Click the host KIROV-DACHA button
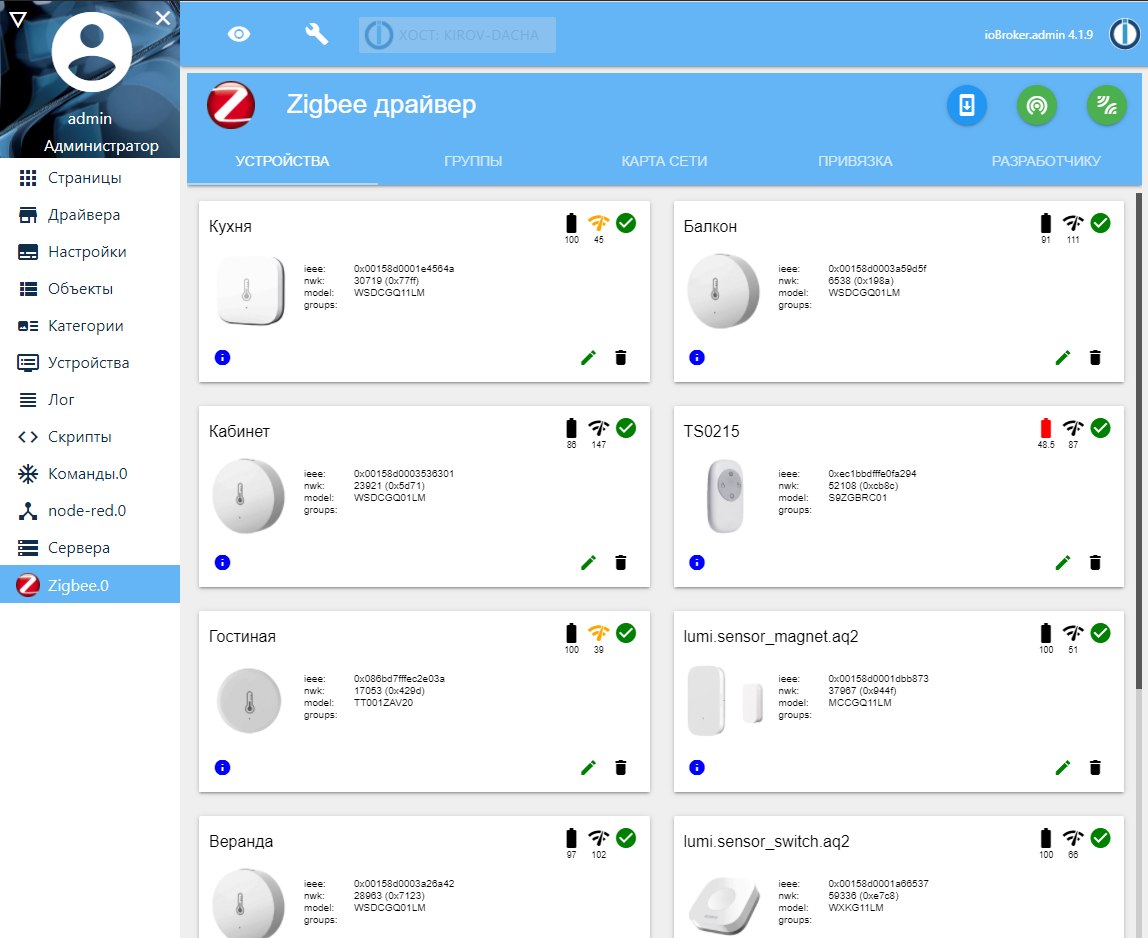1148x938 pixels. pyautogui.click(x=457, y=34)
